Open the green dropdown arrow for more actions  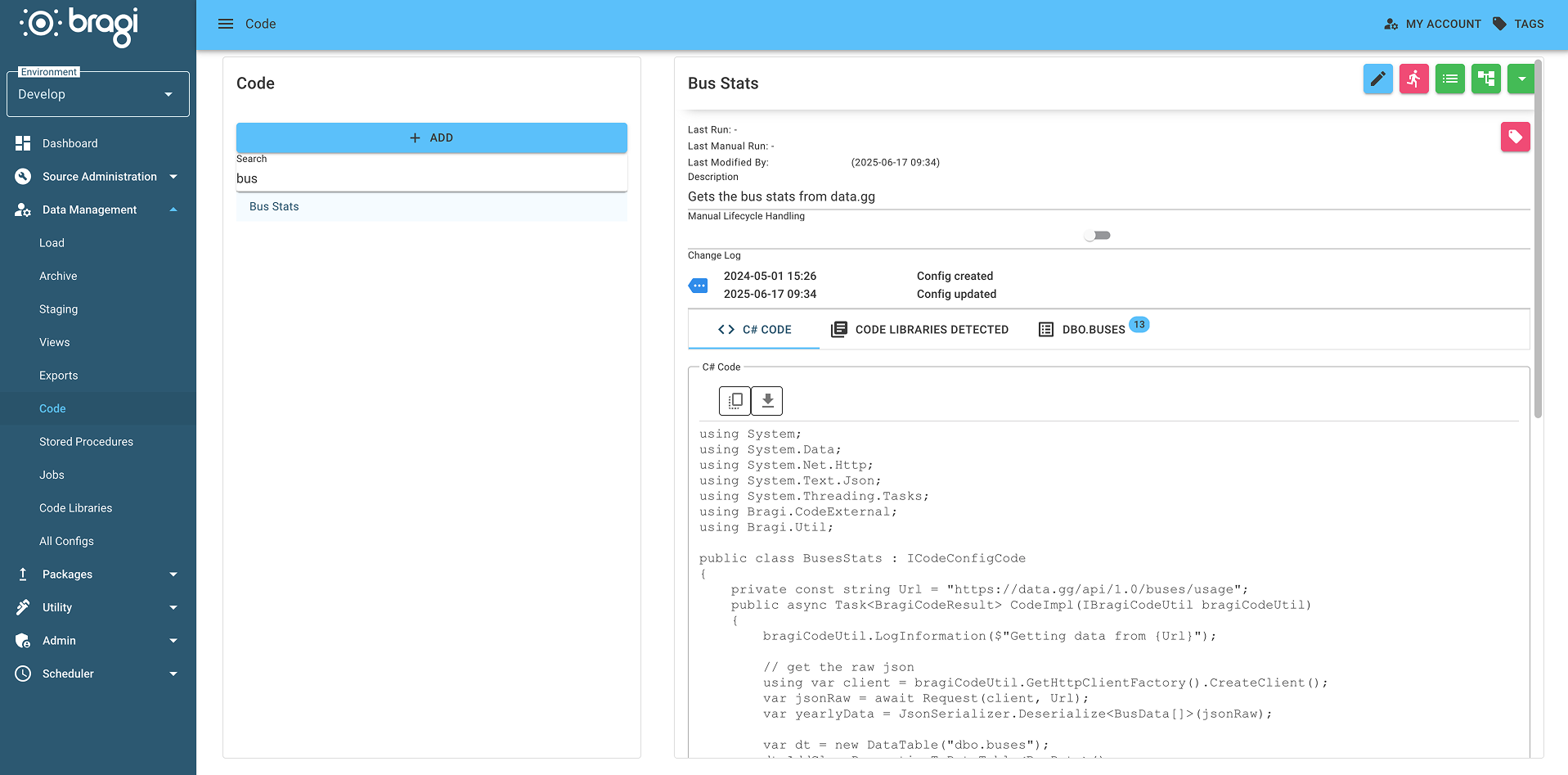pyautogui.click(x=1521, y=79)
